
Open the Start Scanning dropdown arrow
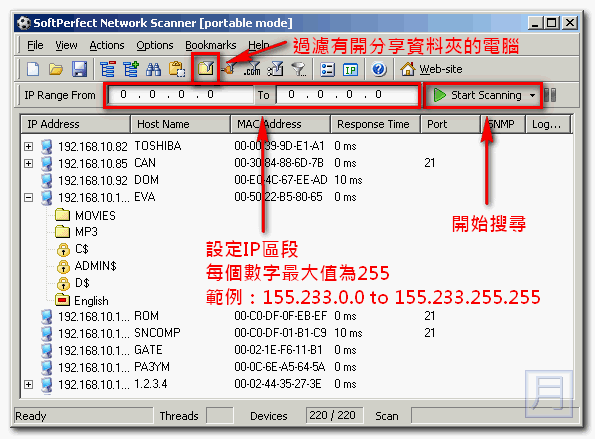[532, 95]
